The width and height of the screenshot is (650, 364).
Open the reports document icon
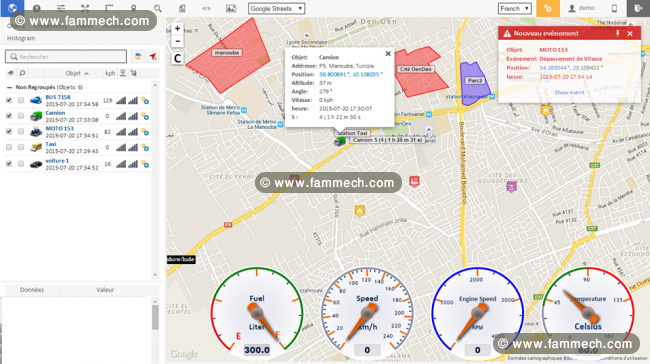pos(182,8)
